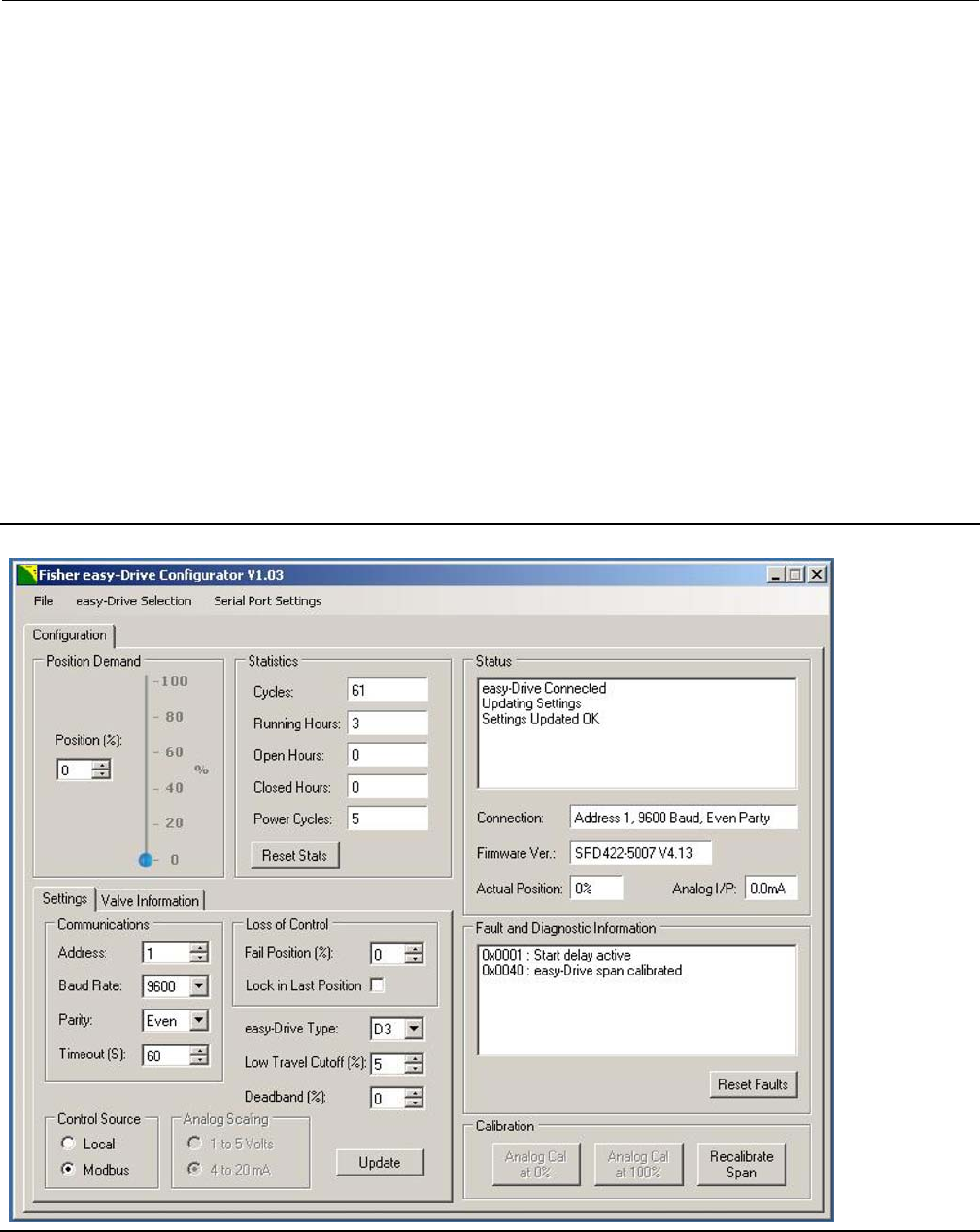
Task: Switch to Valve Information tab
Action: pyautogui.click(x=151, y=901)
